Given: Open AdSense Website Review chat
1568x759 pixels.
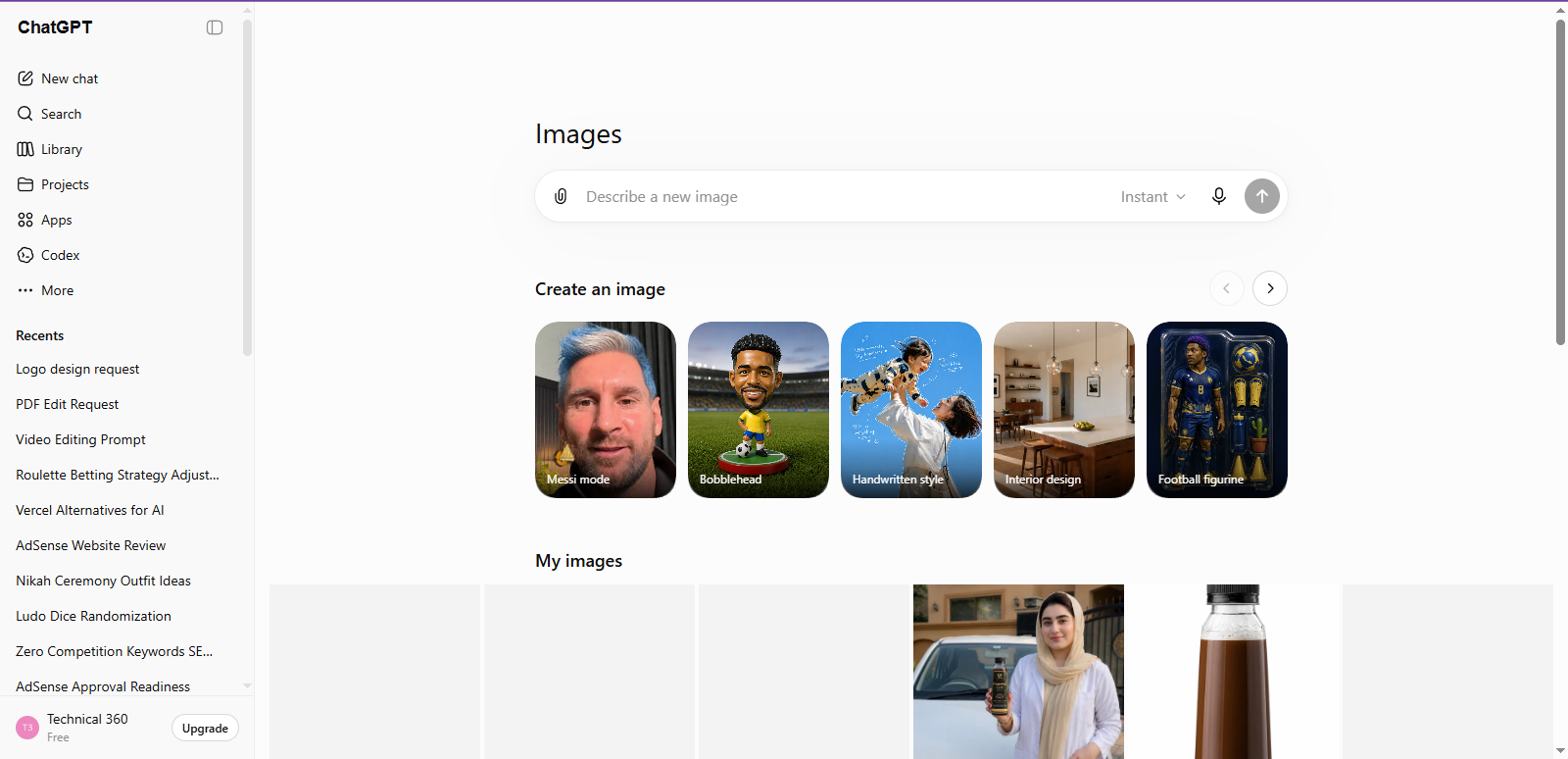Looking at the screenshot, I should pos(122,545).
